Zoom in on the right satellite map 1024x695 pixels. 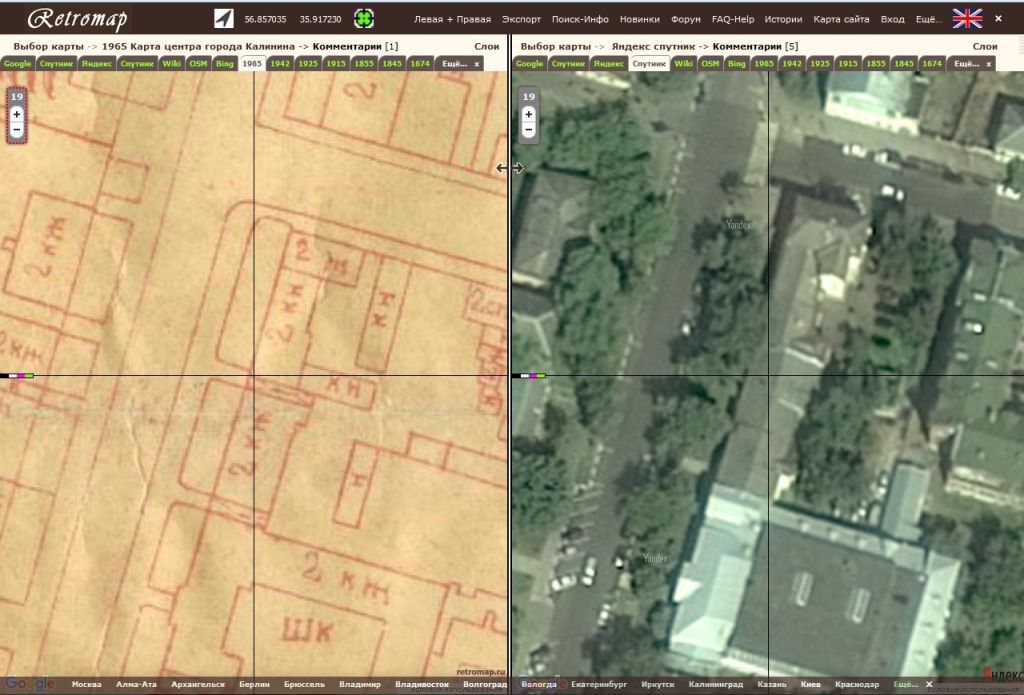[528, 114]
